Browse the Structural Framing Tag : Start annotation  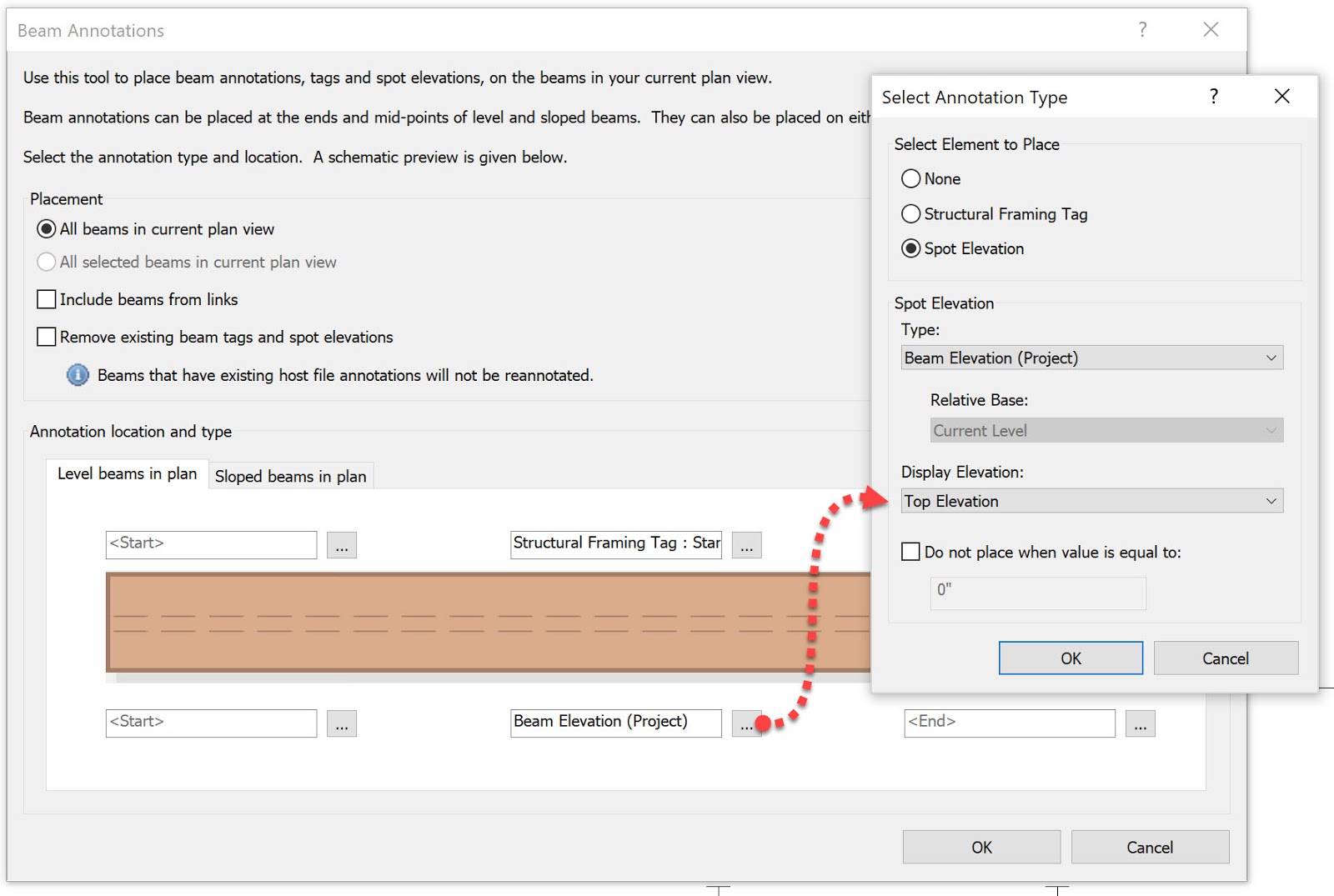(x=746, y=545)
